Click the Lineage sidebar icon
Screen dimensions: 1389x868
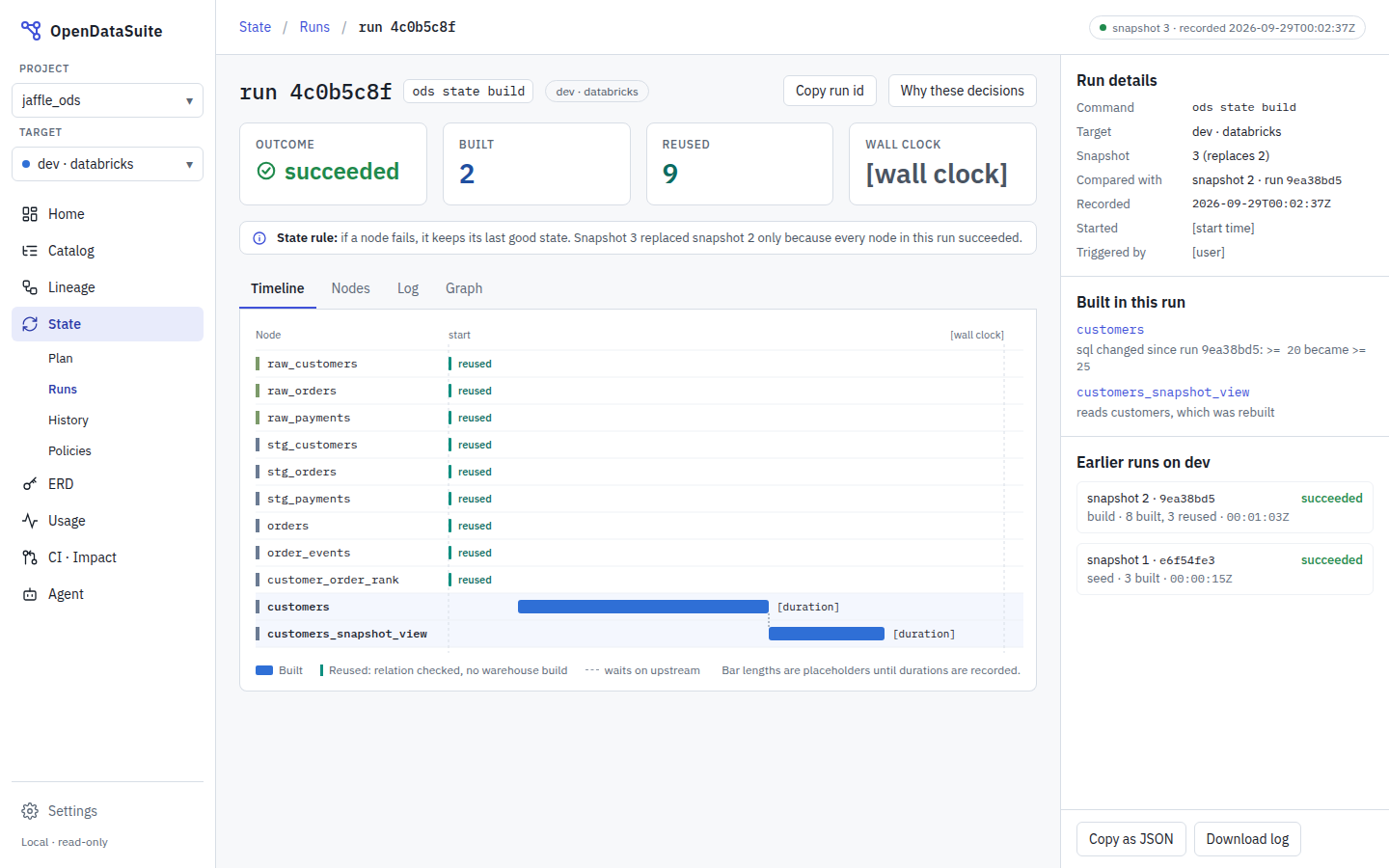30,287
